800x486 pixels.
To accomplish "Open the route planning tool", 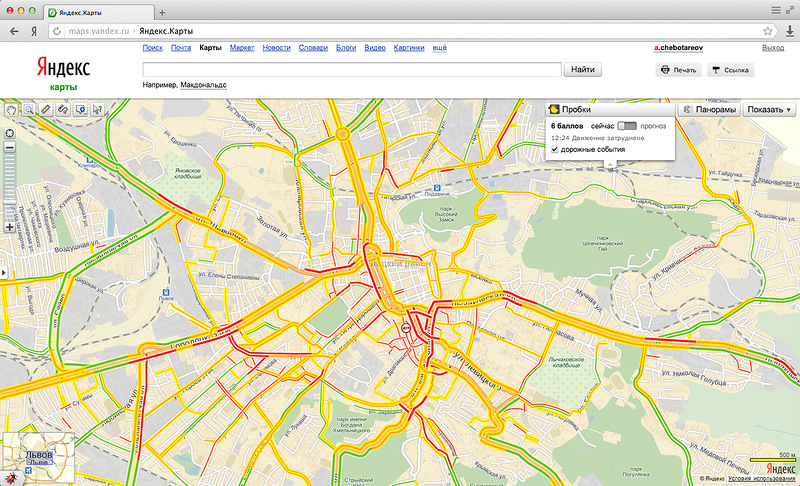I will 63,109.
